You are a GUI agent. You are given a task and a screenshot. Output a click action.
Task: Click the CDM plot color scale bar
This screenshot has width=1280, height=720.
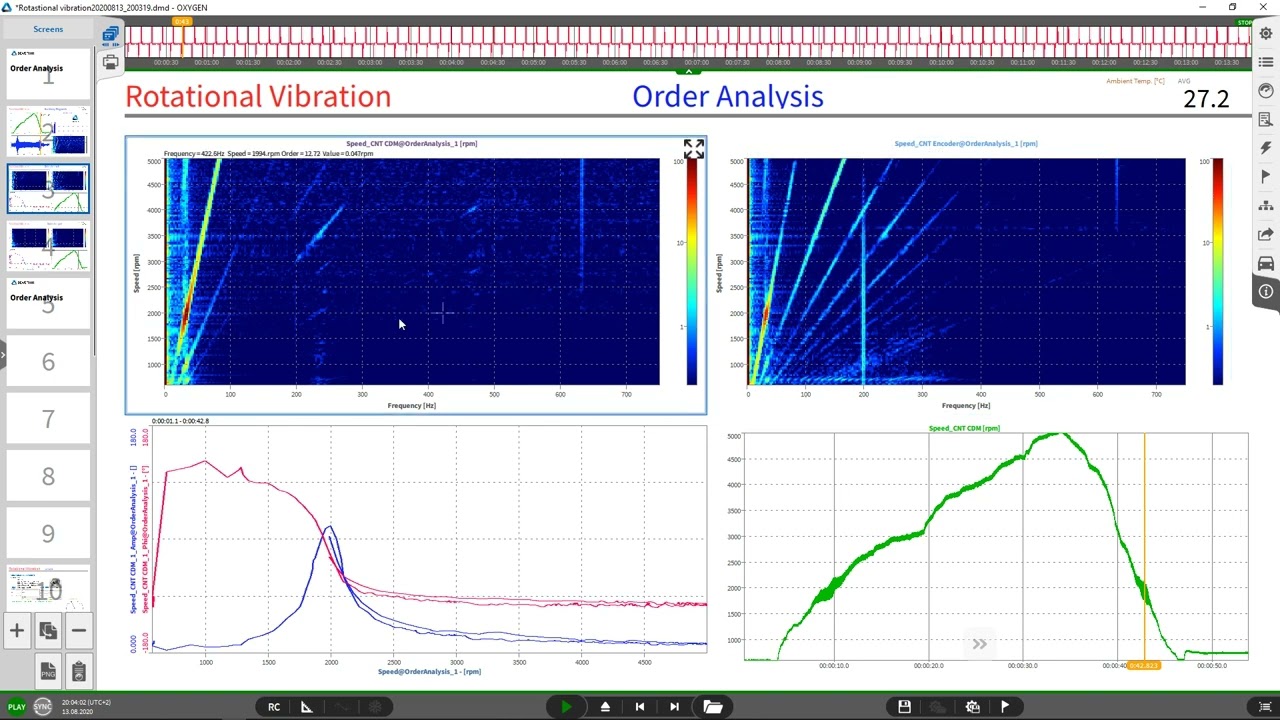(692, 272)
